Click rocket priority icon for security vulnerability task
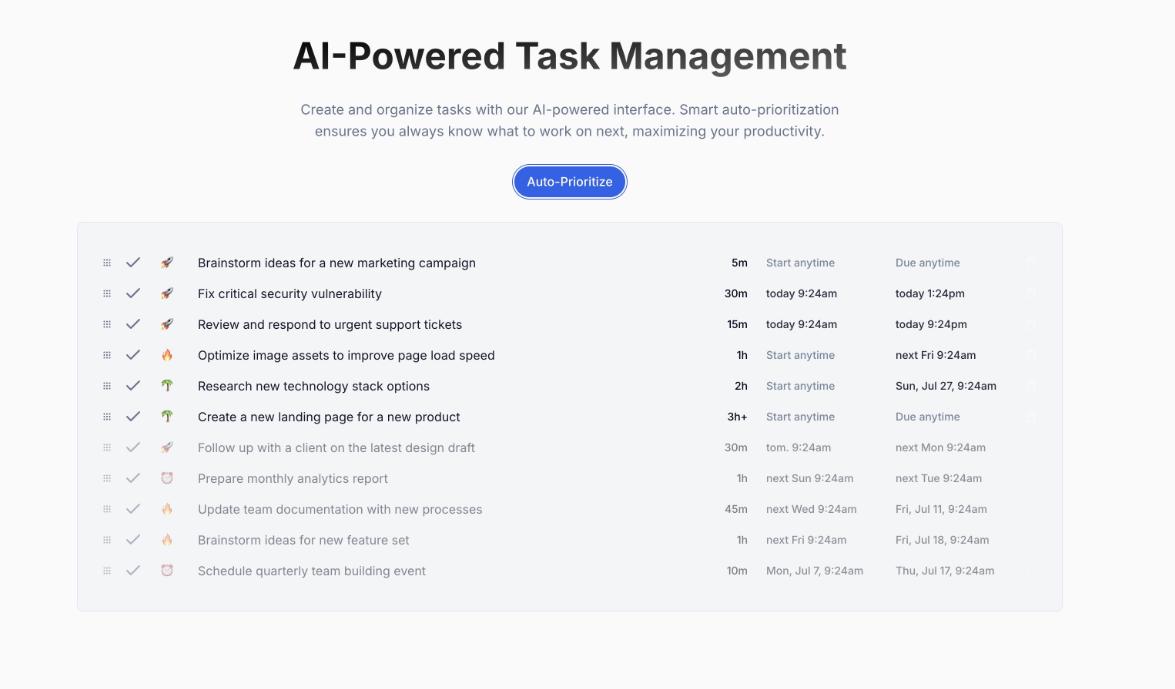Screen dimensions: 1175x689 pyautogui.click(x=167, y=294)
